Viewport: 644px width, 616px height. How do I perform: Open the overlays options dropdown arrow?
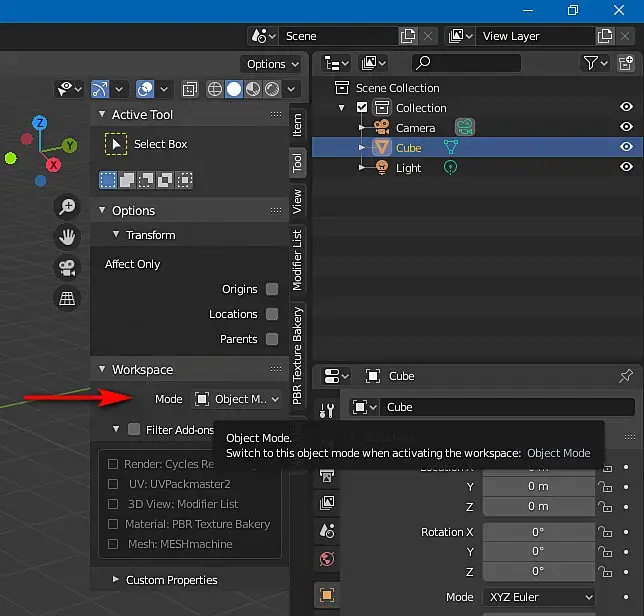coord(164,89)
